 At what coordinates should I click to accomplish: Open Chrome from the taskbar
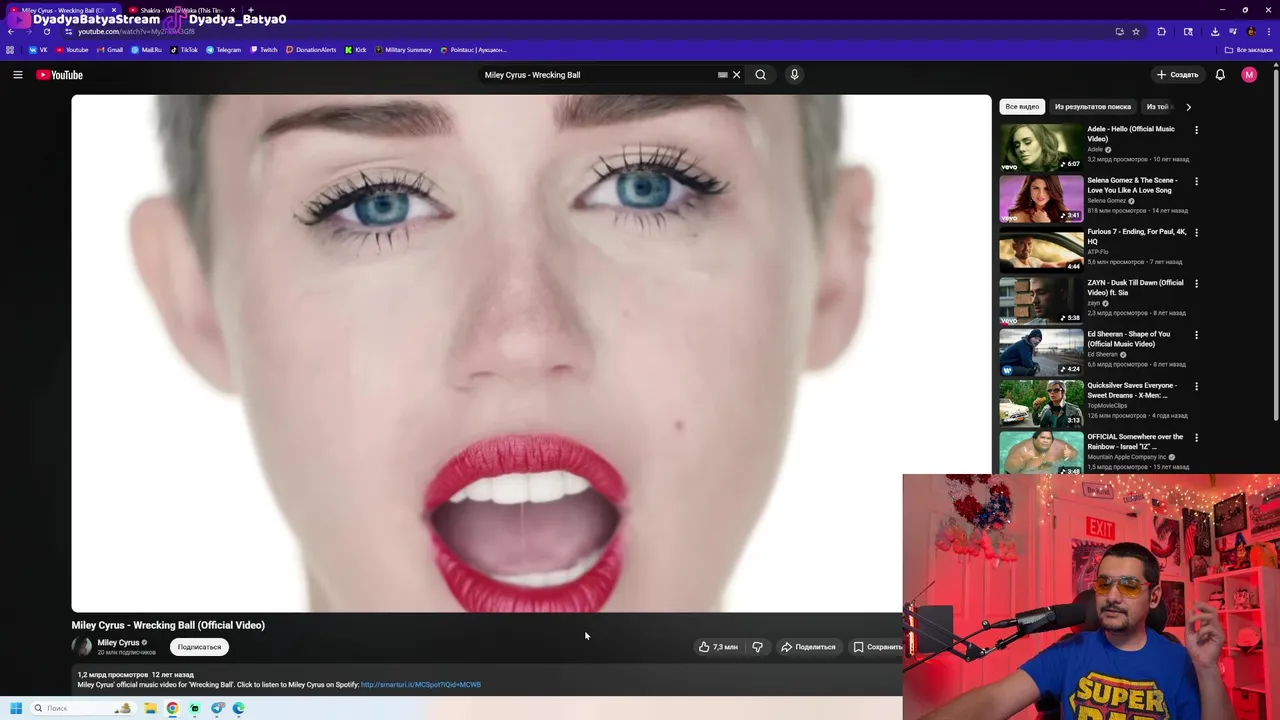pyautogui.click(x=173, y=708)
